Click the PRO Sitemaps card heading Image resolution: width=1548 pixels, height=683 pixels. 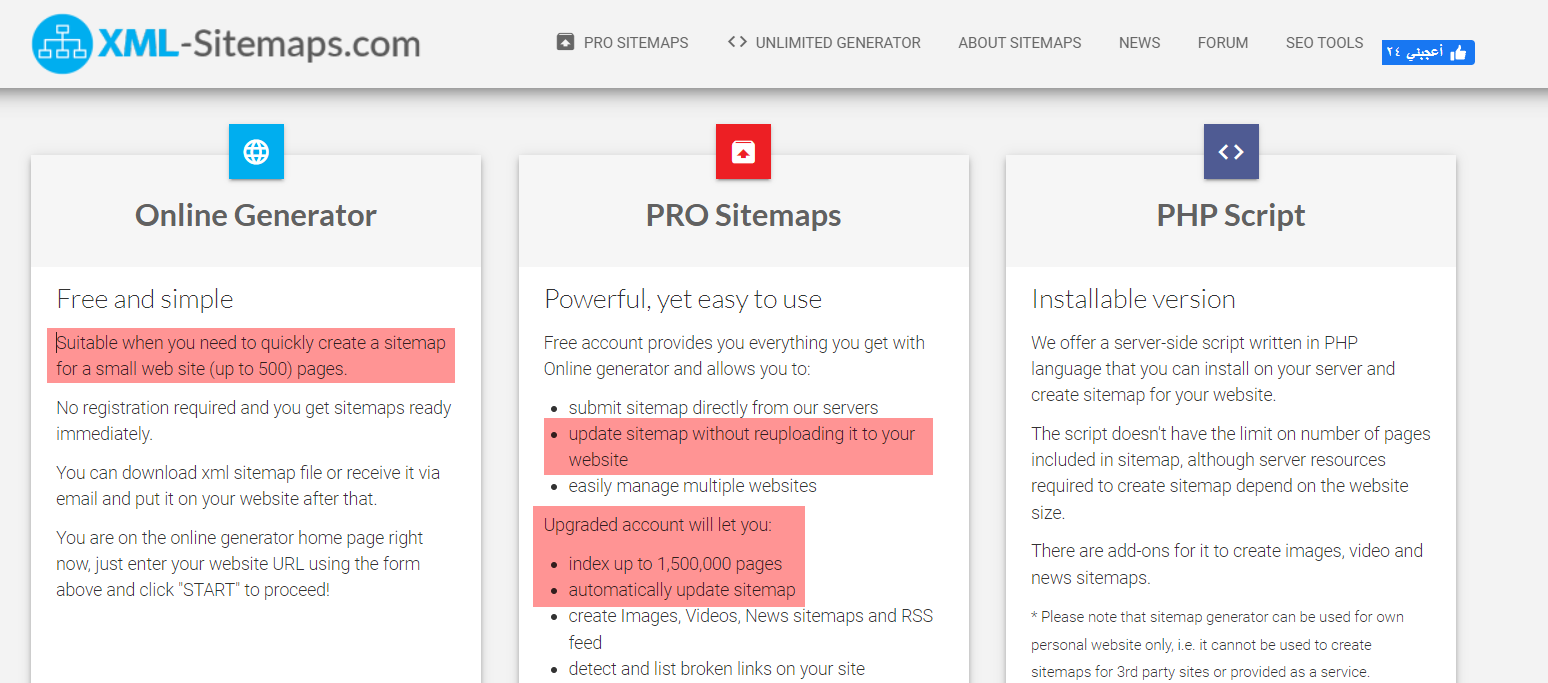tap(743, 215)
